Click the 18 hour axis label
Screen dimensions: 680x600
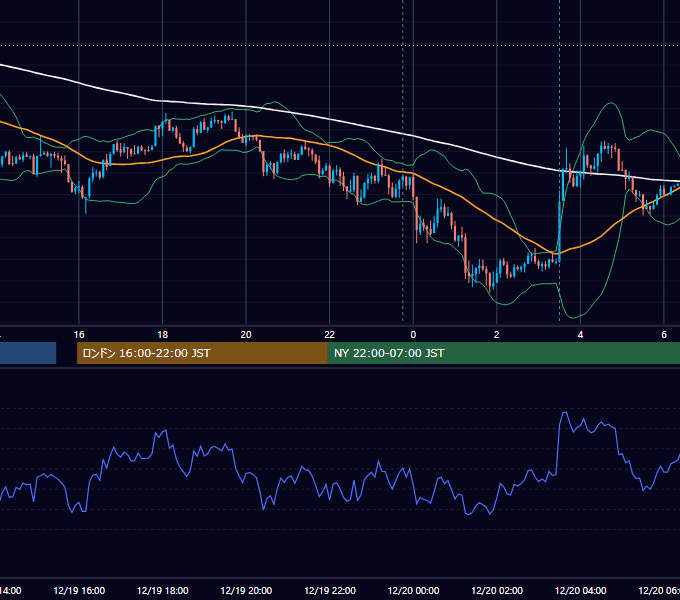point(162,335)
